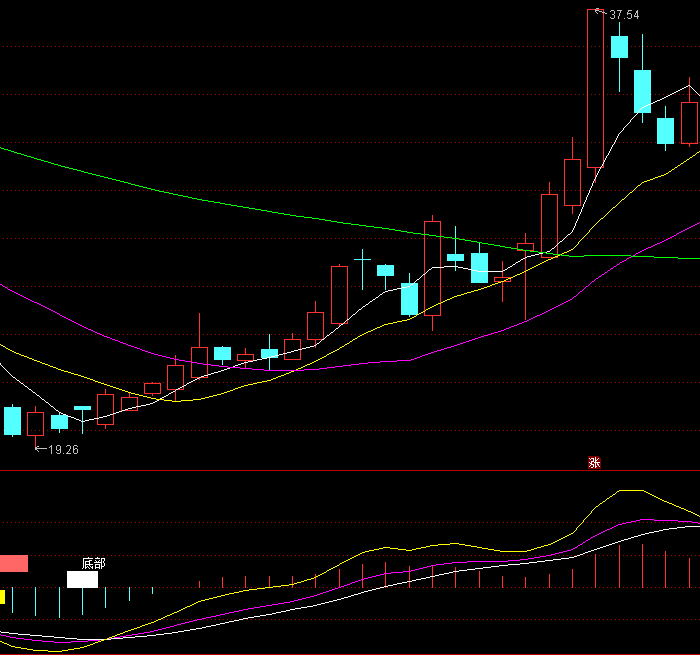This screenshot has width=700, height=655.
Task: Click the 19.26 low price label
Action: point(63,450)
